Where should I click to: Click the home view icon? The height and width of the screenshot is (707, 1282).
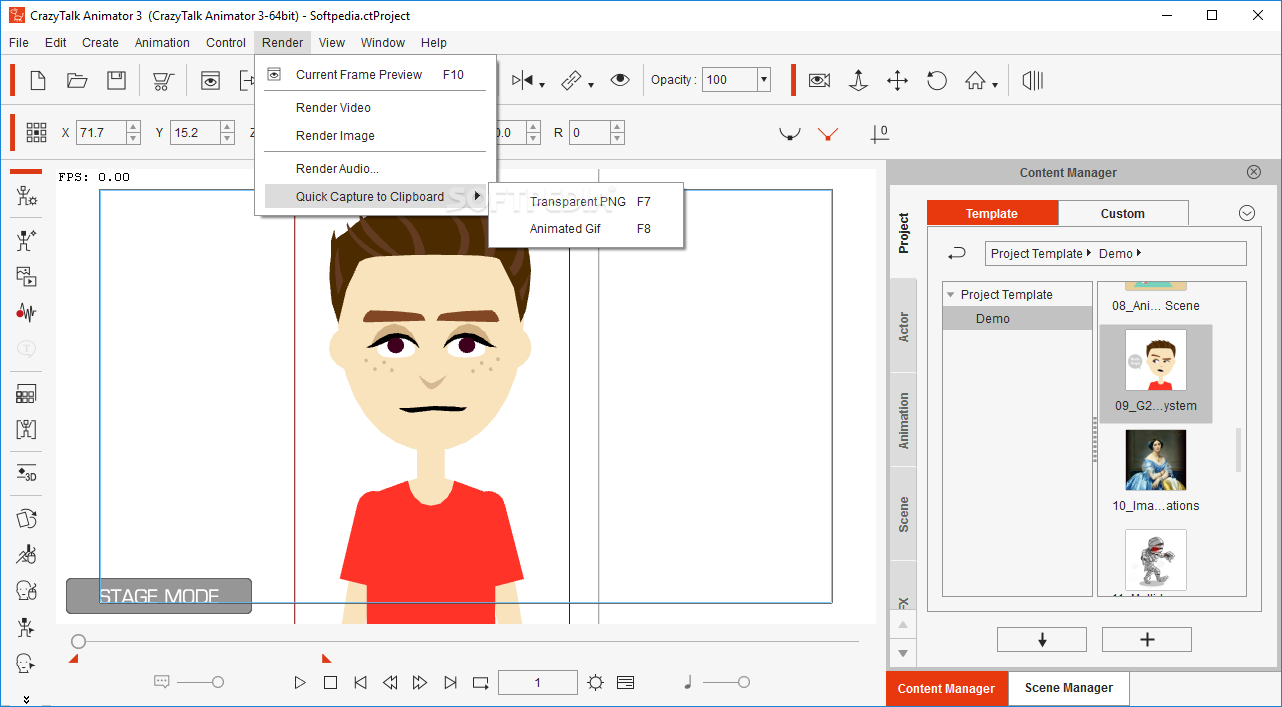[975, 80]
